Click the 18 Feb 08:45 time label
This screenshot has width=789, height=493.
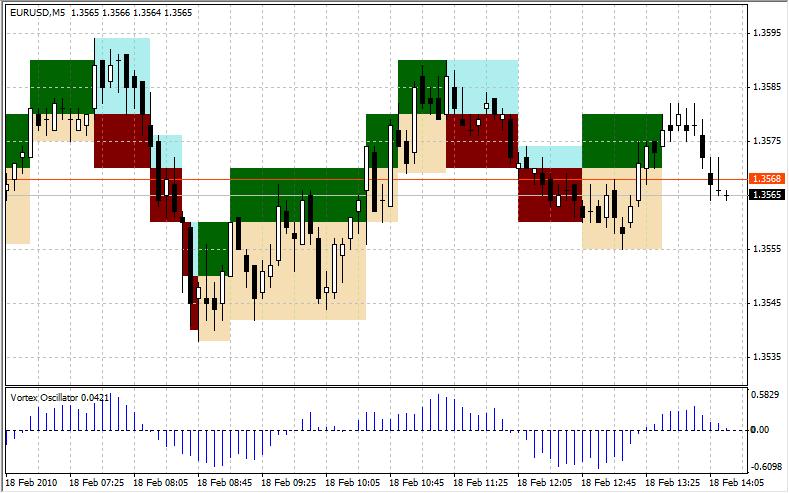224,483
